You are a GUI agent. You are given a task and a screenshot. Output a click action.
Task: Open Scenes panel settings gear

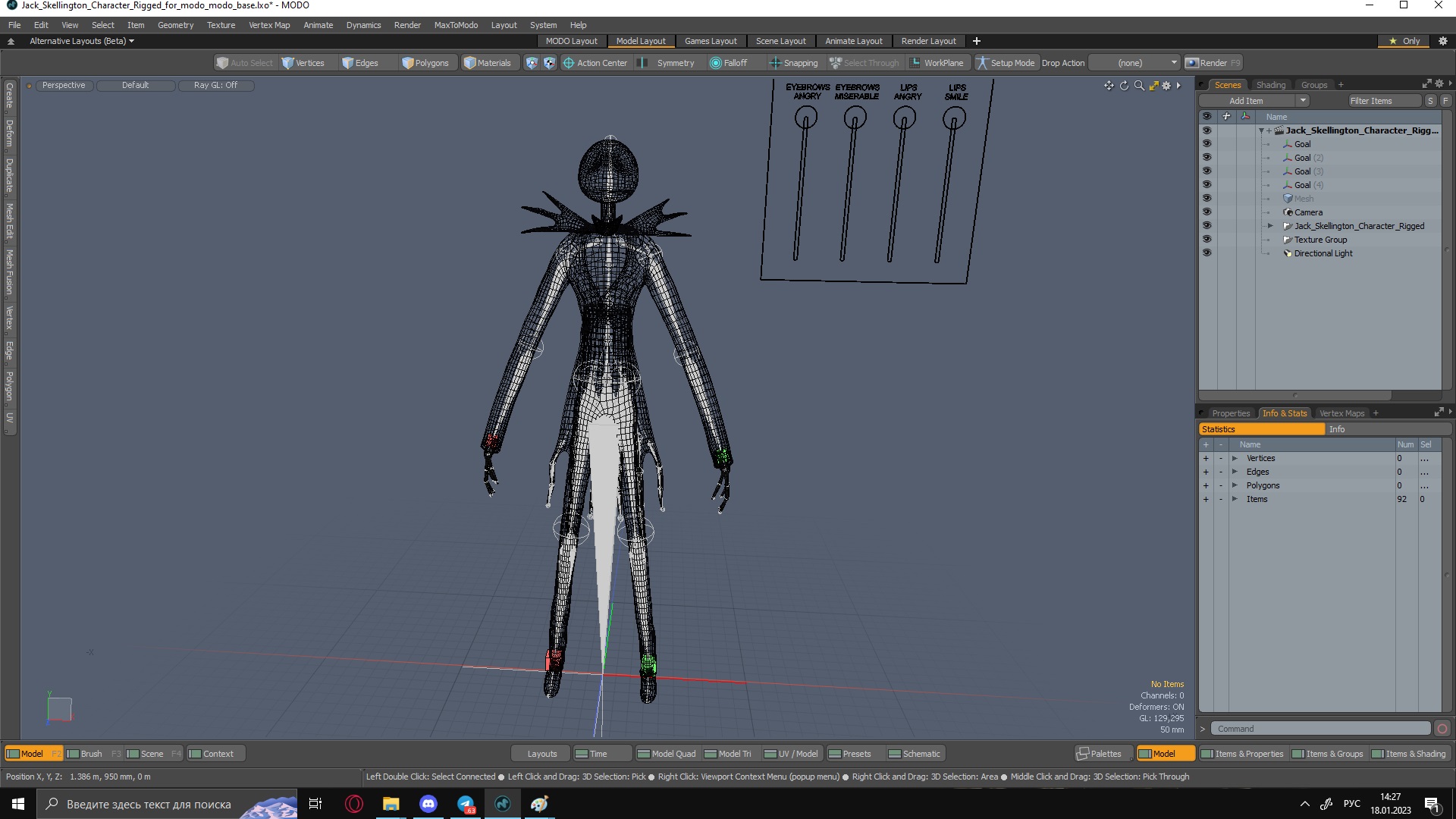pos(1439,84)
